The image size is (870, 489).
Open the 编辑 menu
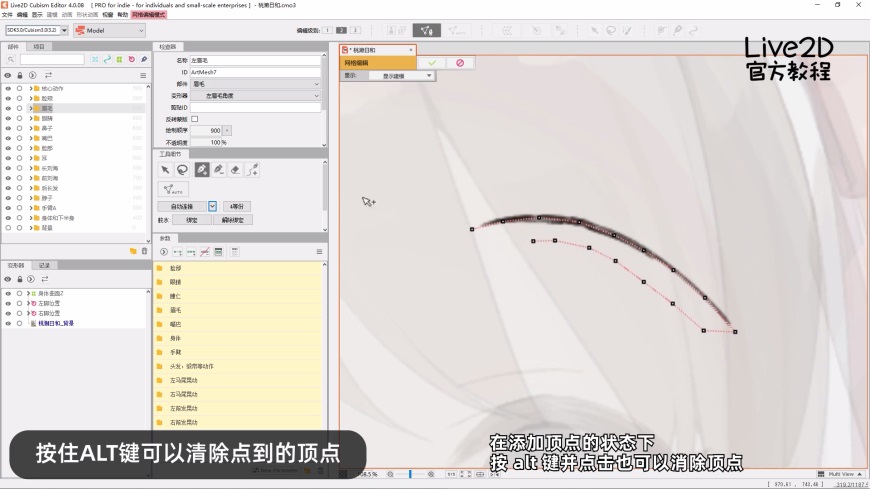(22, 15)
